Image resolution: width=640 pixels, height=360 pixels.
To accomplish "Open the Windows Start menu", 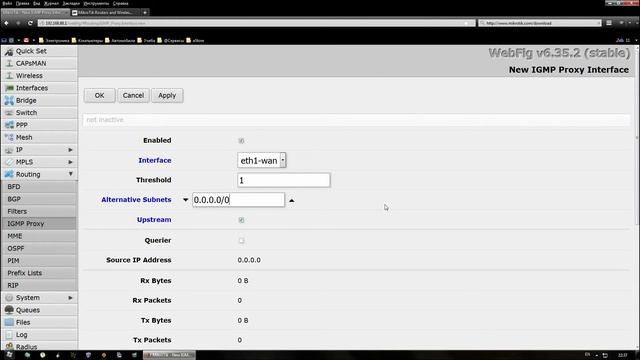I will coord(9,355).
